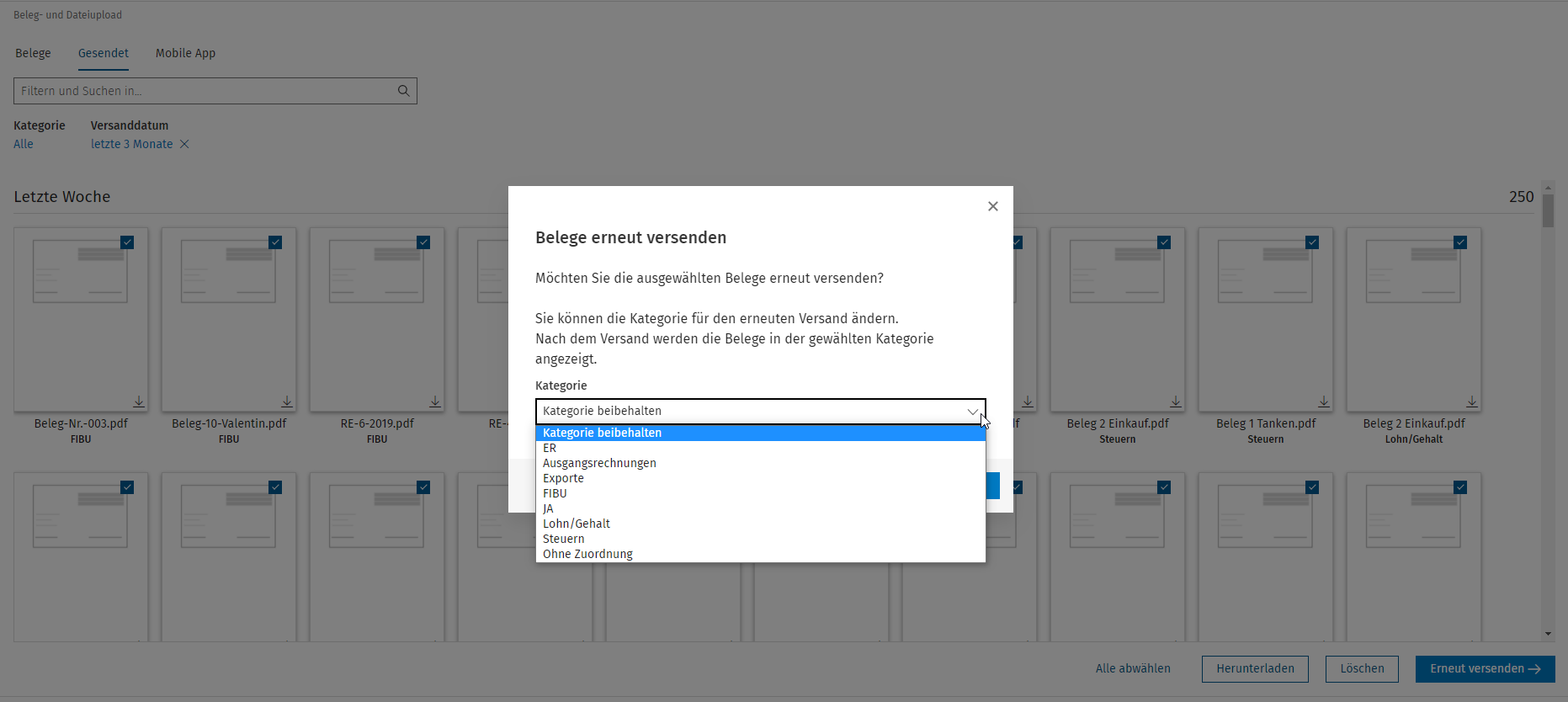
Task: Open the Beleg-Nr.-003.pdf thumbnail
Action: click(81, 320)
